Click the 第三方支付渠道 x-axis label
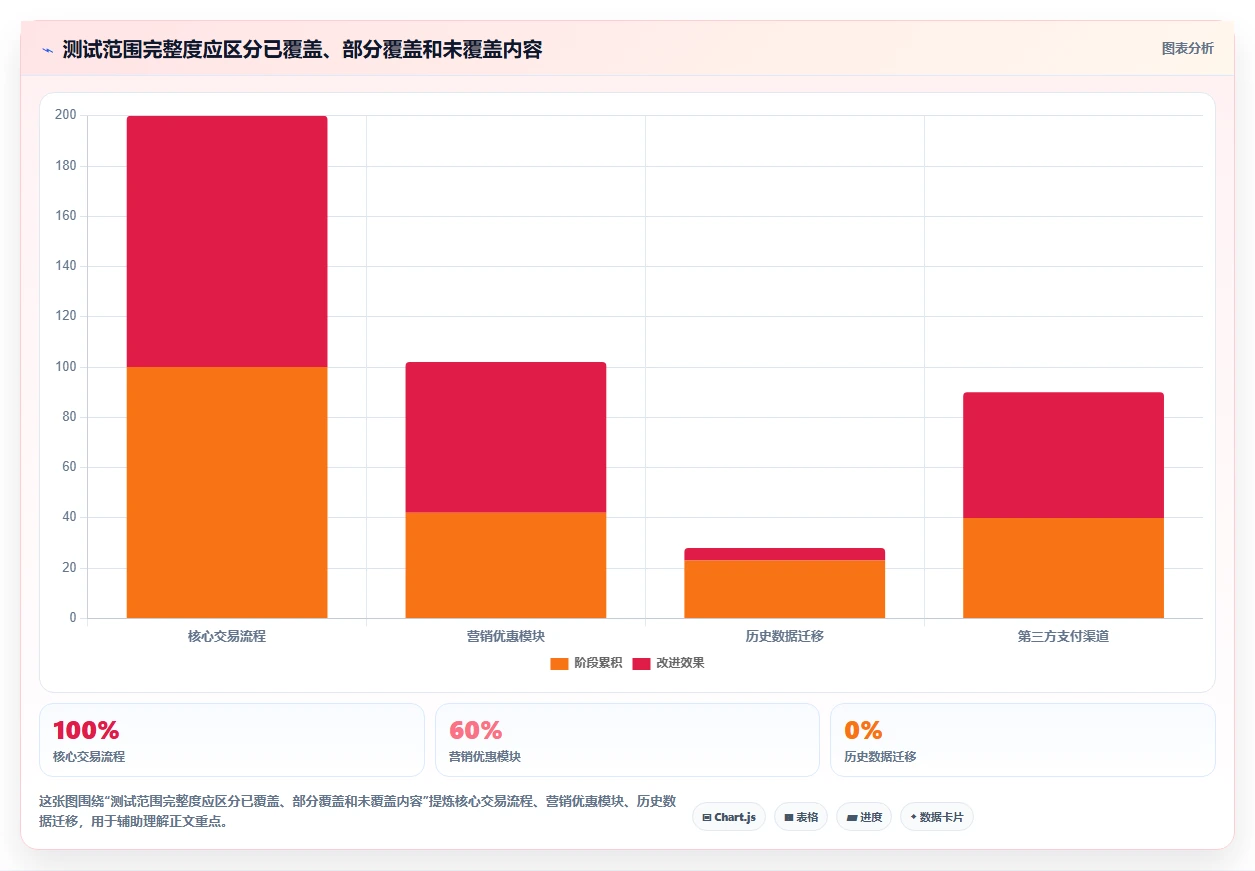The width and height of the screenshot is (1255, 871). point(1064,636)
